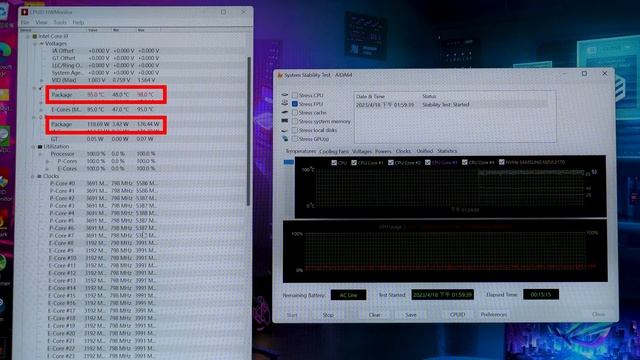The height and width of the screenshot is (360, 640).
Task: Enable the Stress GPU(s) checkbox
Action: tap(295, 139)
